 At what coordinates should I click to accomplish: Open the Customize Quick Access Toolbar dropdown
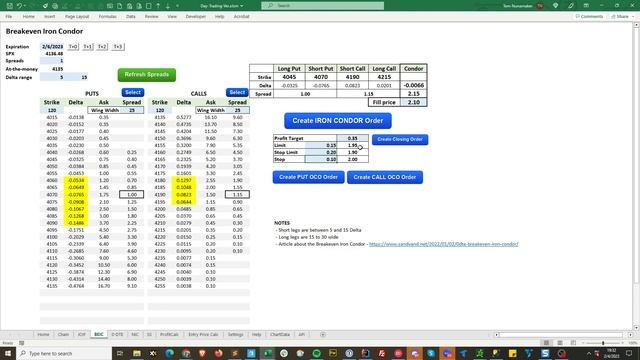[177, 6]
